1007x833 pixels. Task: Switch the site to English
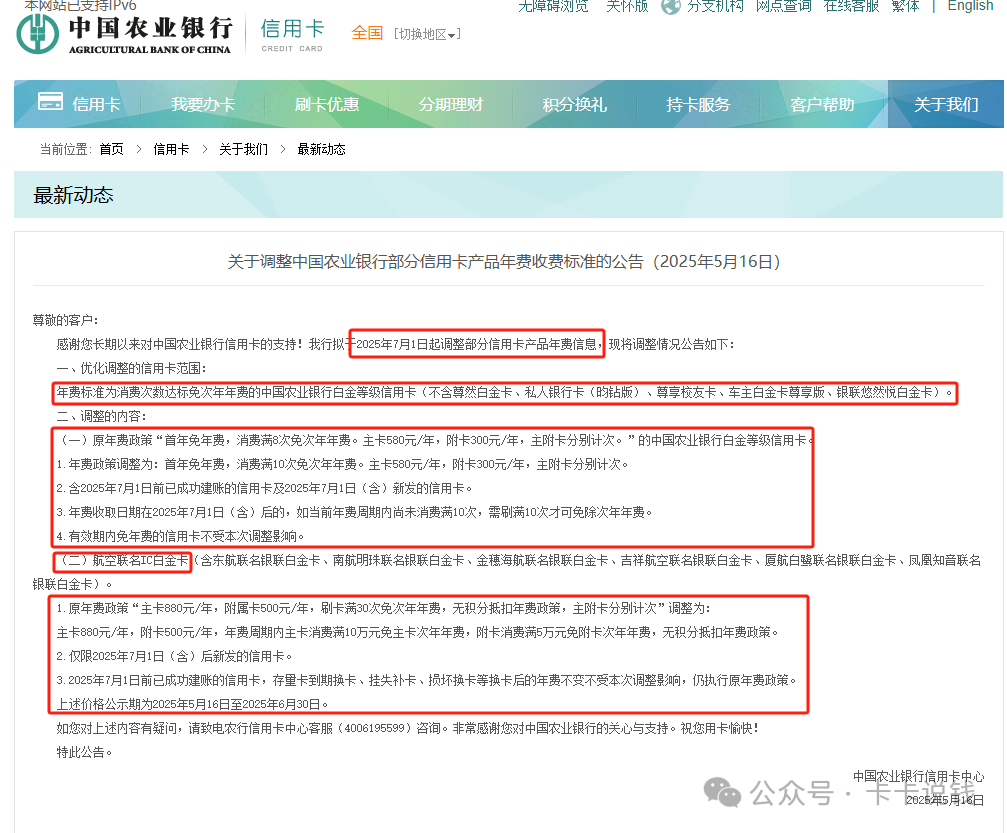[969, 6]
